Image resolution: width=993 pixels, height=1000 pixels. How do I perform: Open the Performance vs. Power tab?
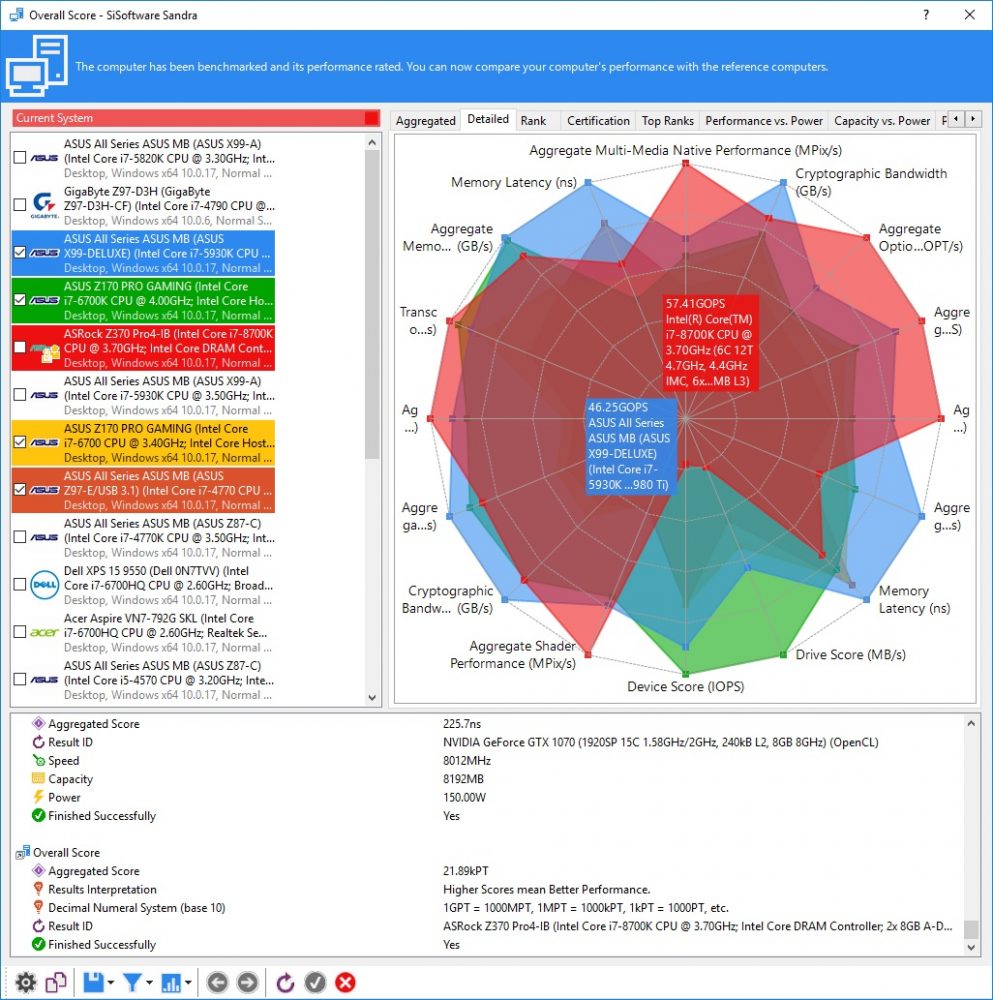[764, 121]
